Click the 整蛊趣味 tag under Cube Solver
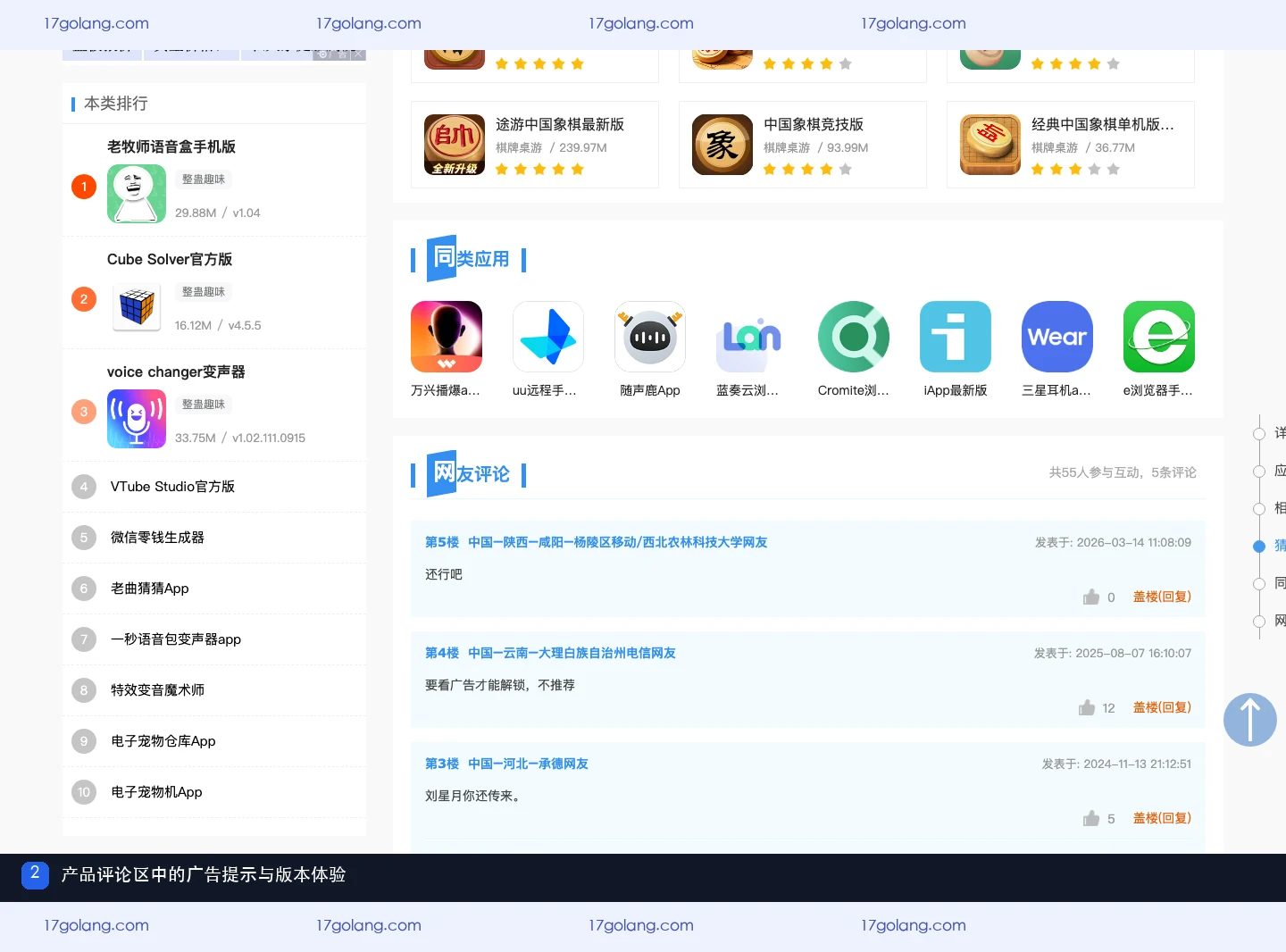 [204, 292]
